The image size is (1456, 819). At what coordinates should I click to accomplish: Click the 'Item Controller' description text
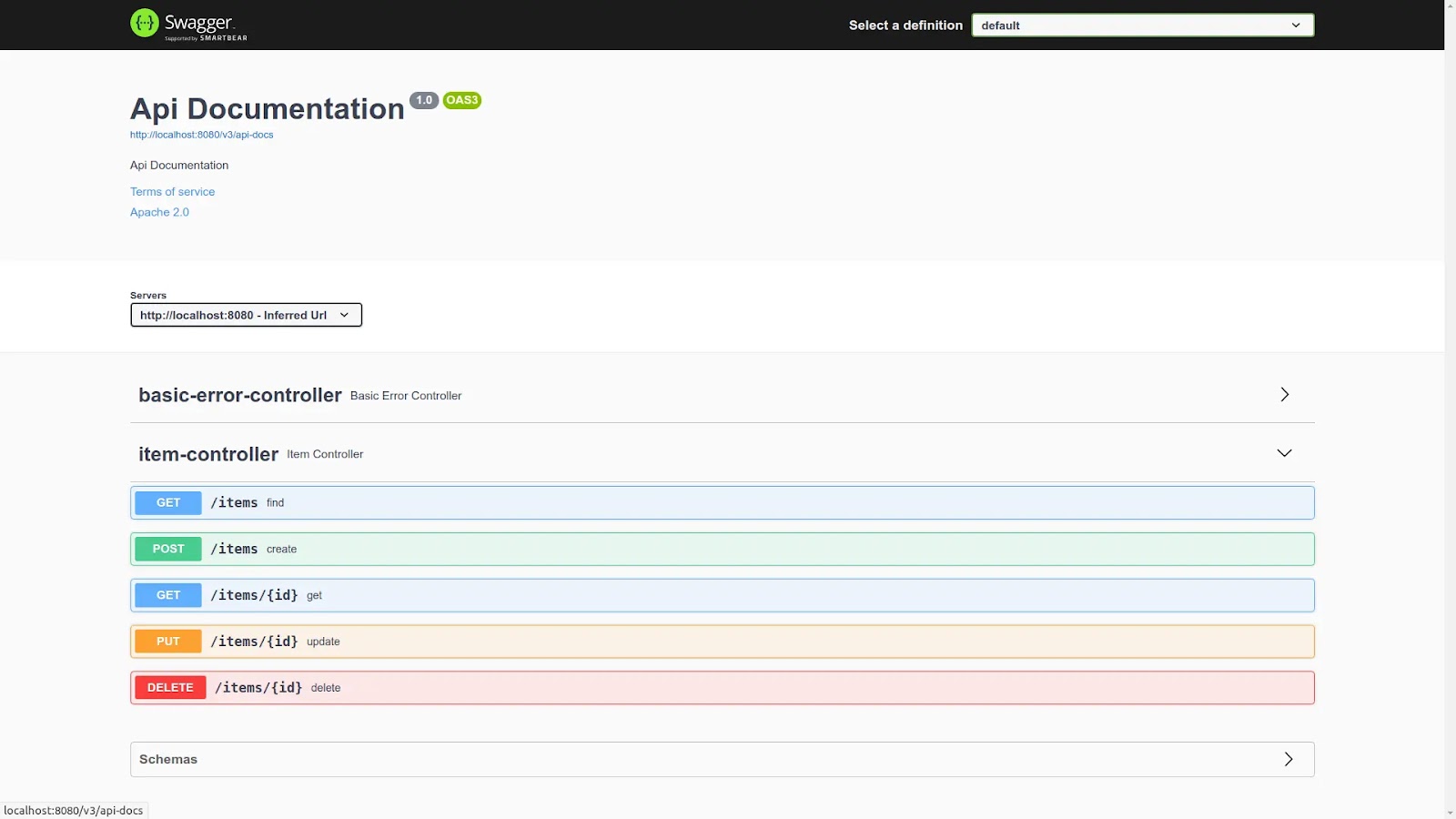325,454
